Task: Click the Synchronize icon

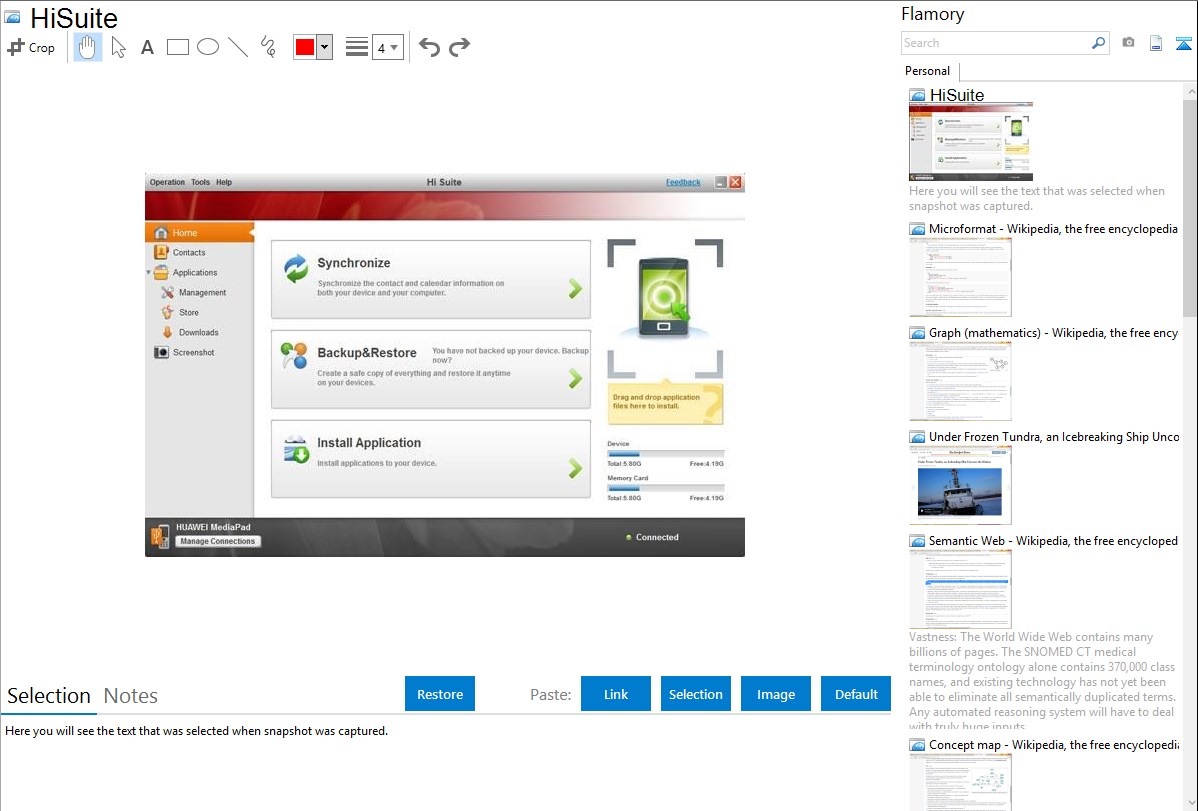Action: click(296, 268)
